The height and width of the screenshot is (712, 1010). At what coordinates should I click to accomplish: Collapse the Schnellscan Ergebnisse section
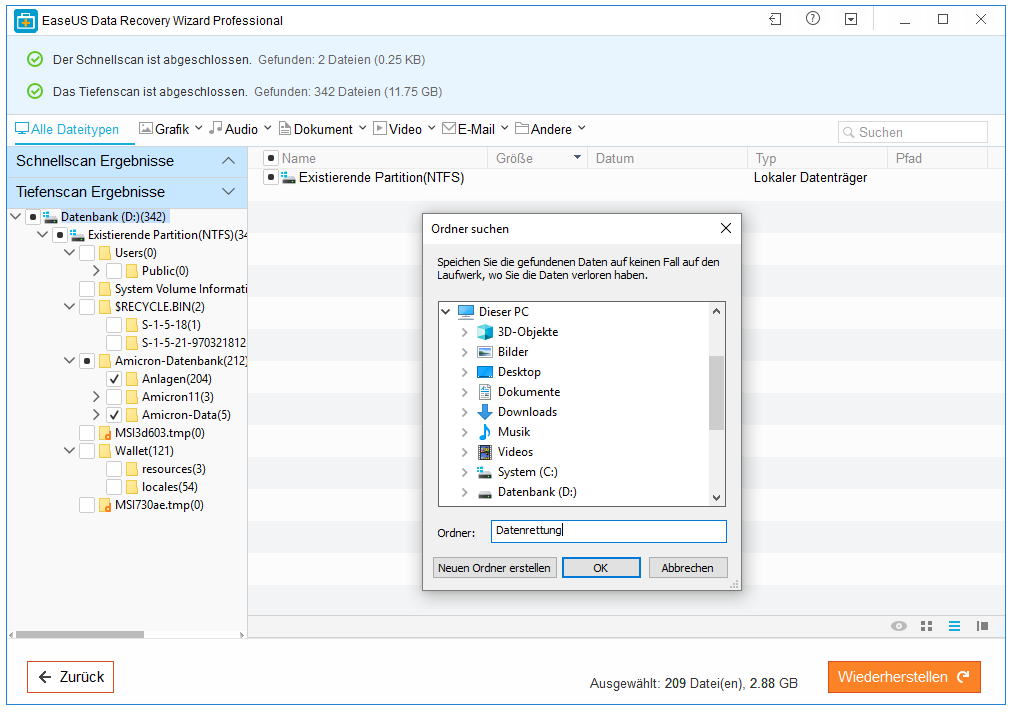(229, 160)
